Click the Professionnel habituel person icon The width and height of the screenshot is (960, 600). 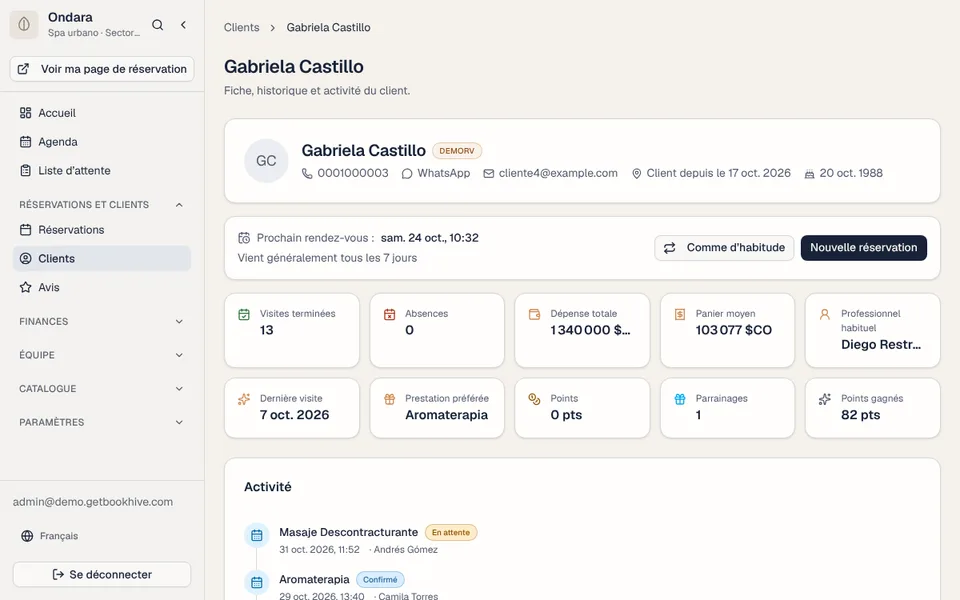(x=825, y=315)
